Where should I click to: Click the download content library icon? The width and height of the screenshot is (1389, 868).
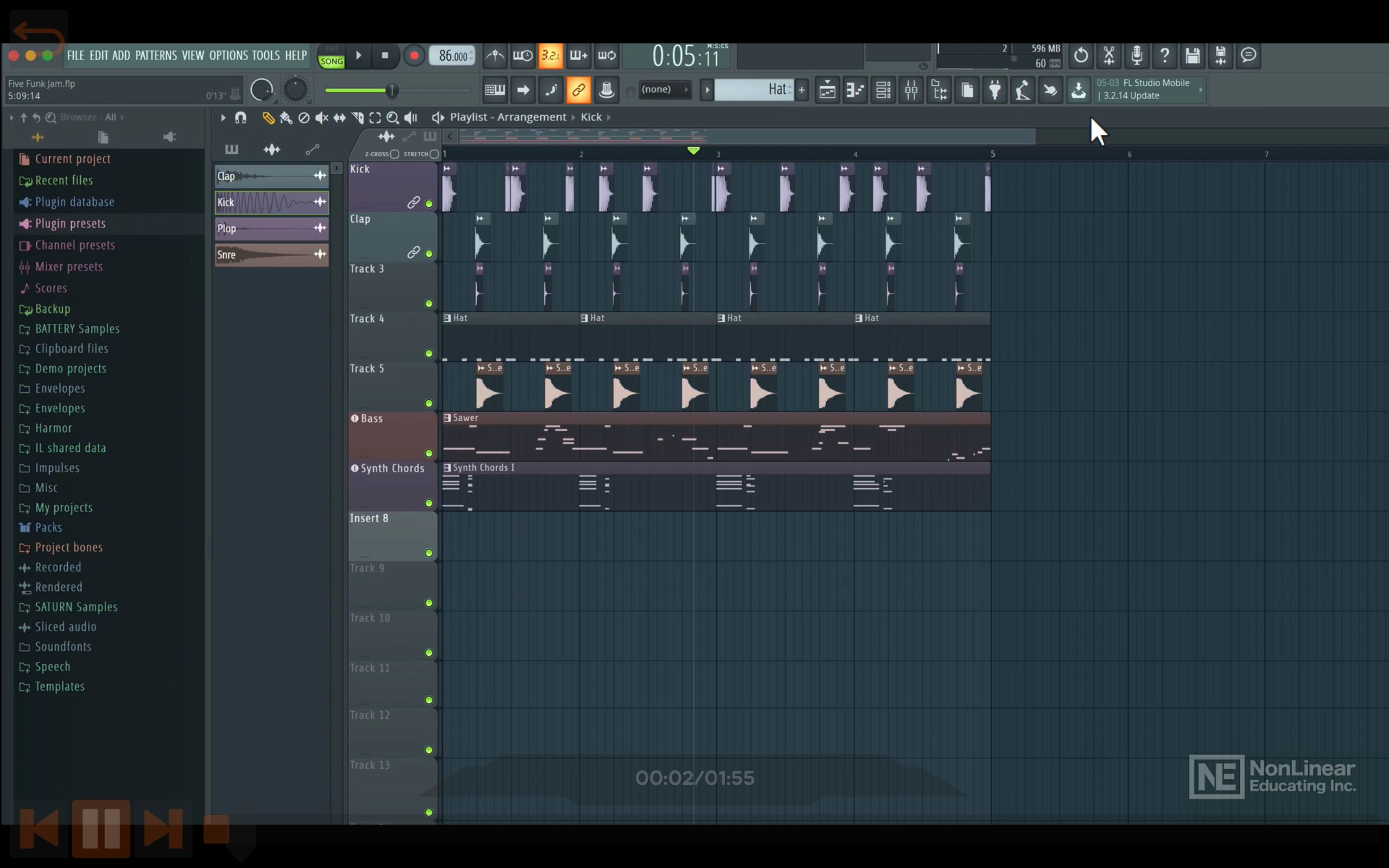click(1079, 90)
